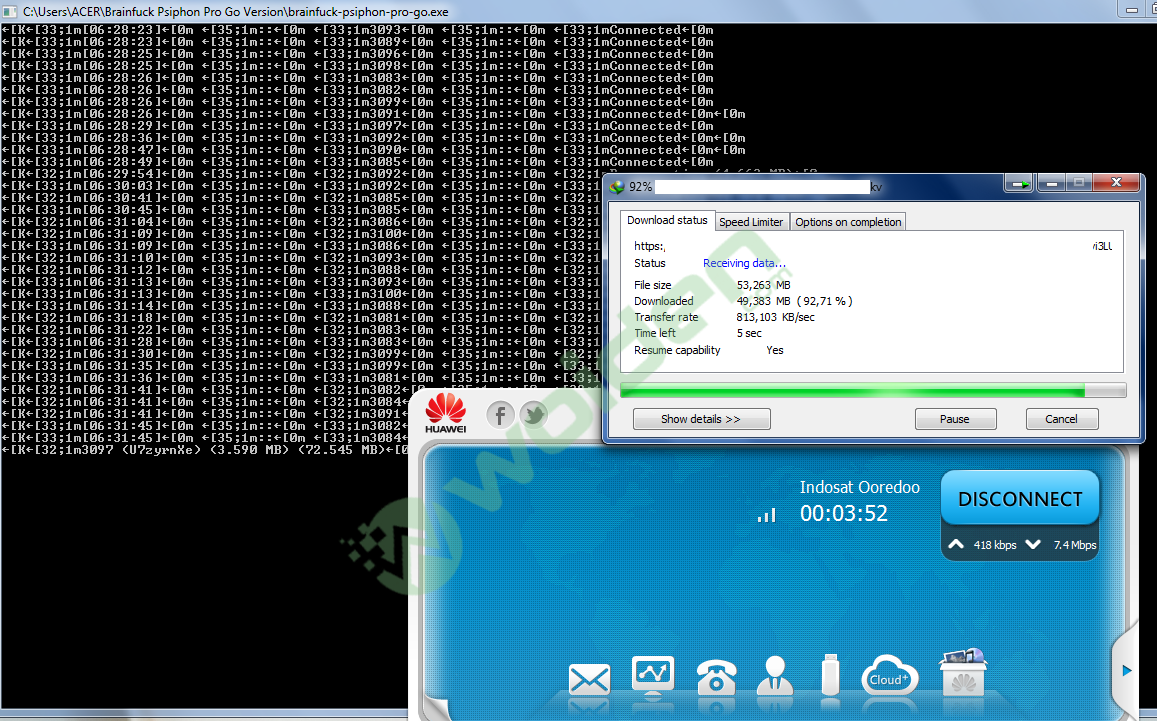Close the download dialog
The height and width of the screenshot is (721, 1157).
click(1116, 182)
